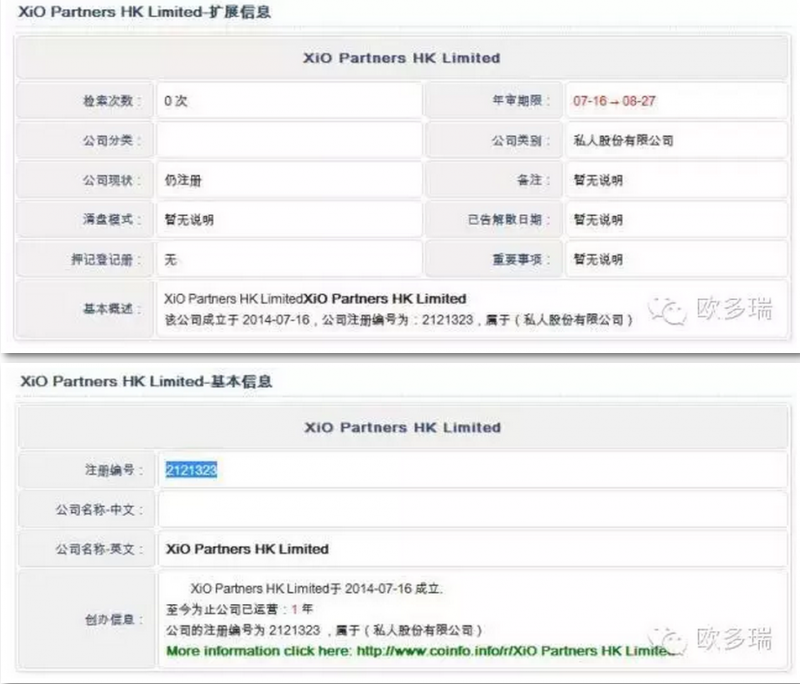Click the English company name value XiO Partners HK Limited
The height and width of the screenshot is (684, 800).
(247, 549)
